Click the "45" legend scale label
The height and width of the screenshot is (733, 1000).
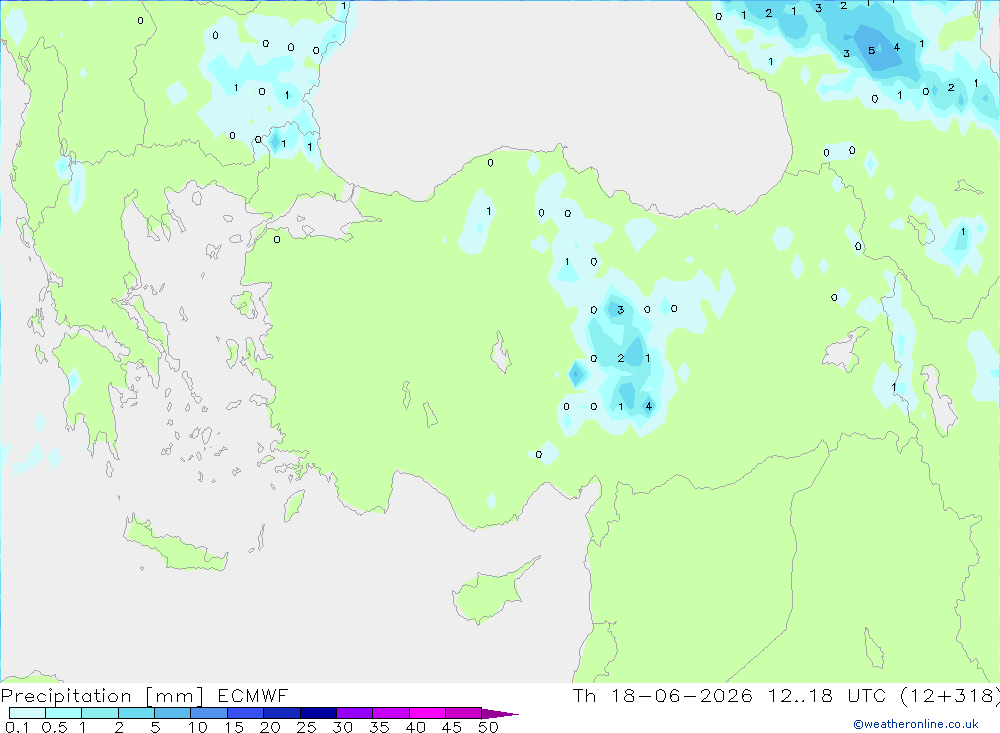coord(452,727)
